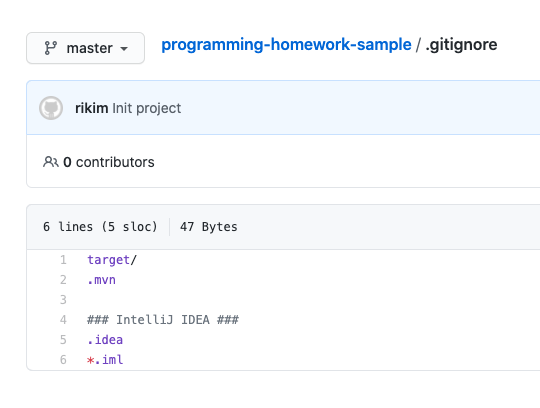Click the .gitignore file name in breadcrumb

point(461,45)
